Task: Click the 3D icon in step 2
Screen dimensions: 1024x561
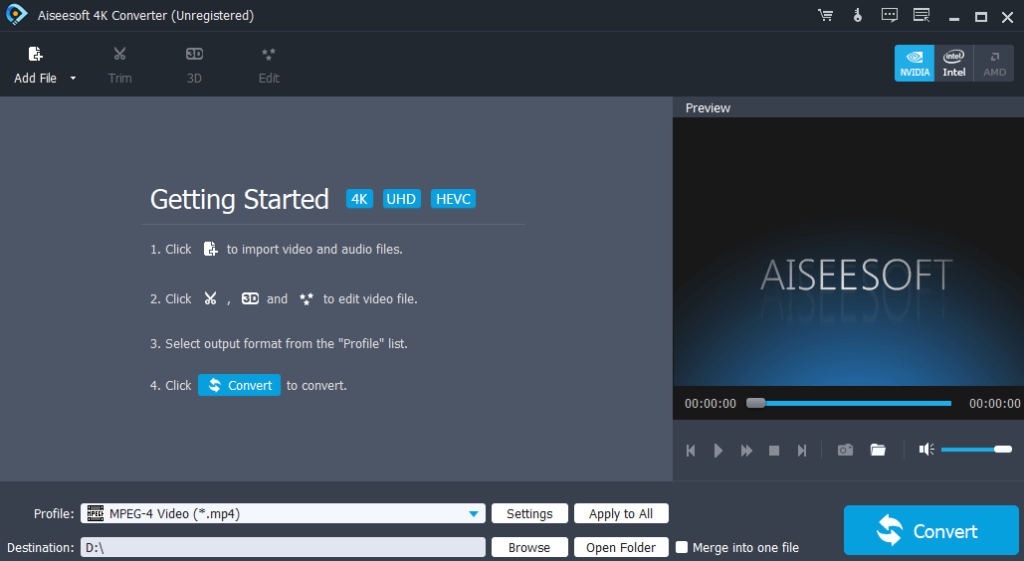Action: pos(250,298)
